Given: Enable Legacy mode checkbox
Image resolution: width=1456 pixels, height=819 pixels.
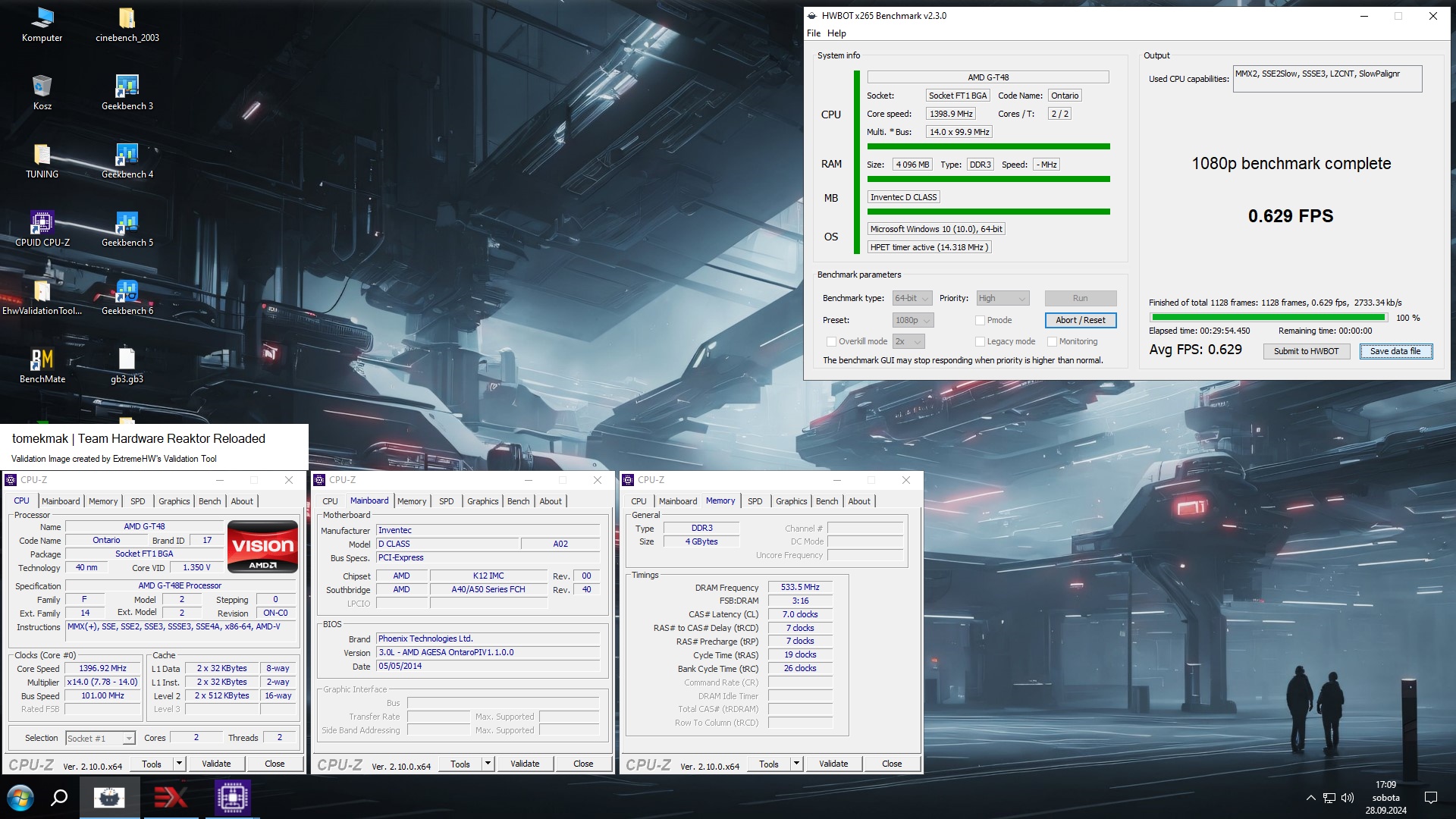Looking at the screenshot, I should point(980,341).
